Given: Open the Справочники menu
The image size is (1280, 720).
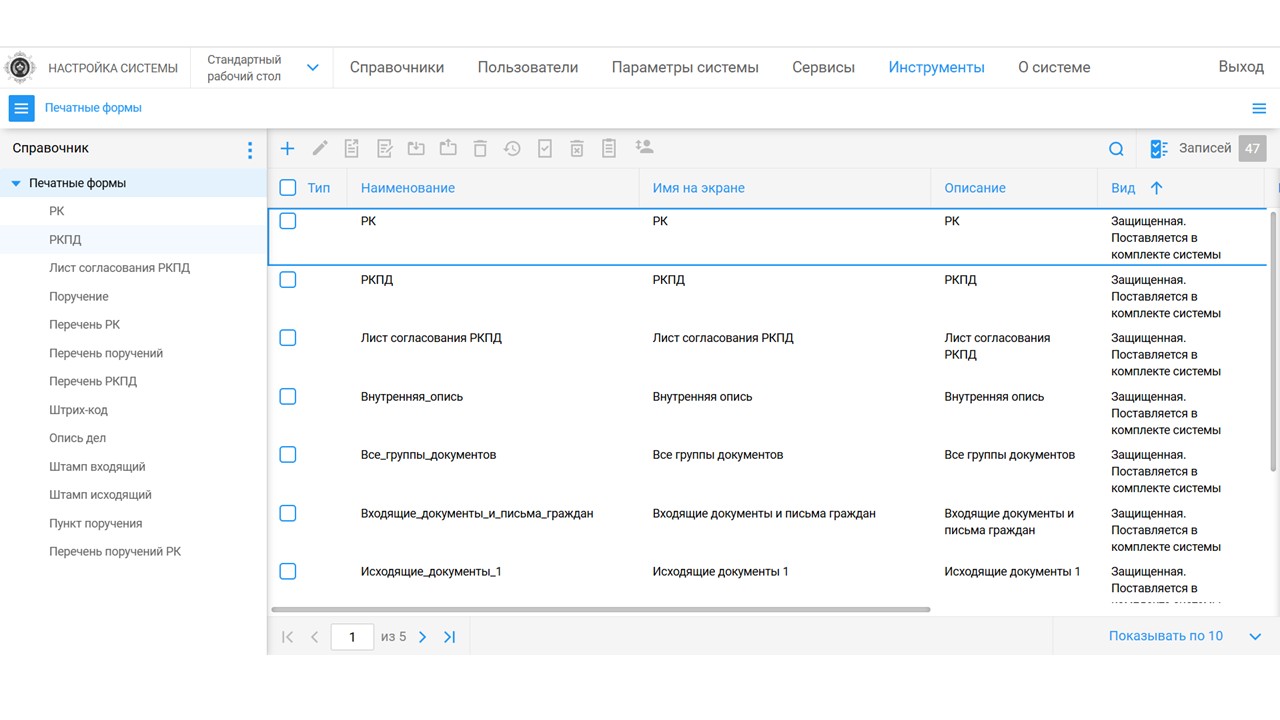Looking at the screenshot, I should [397, 68].
